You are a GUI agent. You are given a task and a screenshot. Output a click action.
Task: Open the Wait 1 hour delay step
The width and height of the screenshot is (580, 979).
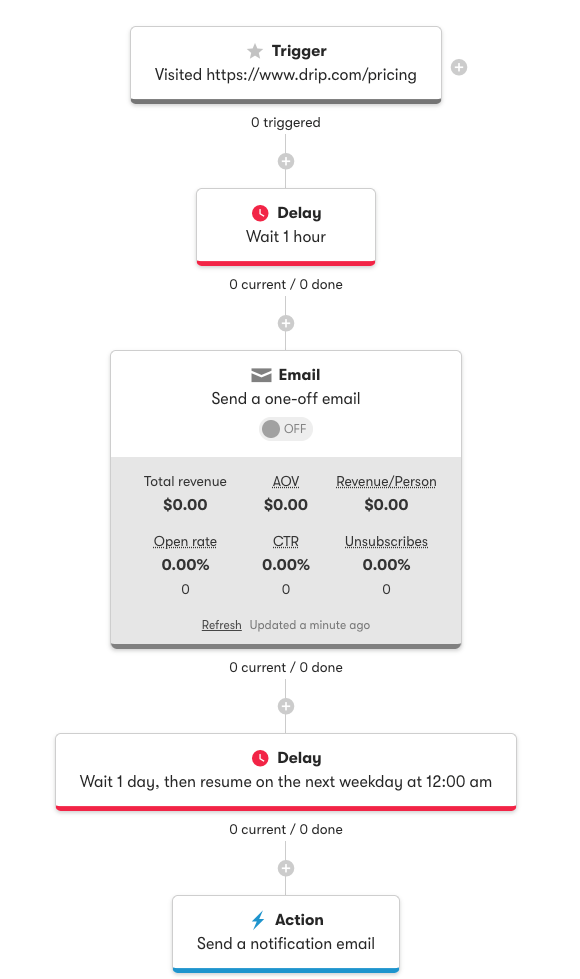point(286,227)
